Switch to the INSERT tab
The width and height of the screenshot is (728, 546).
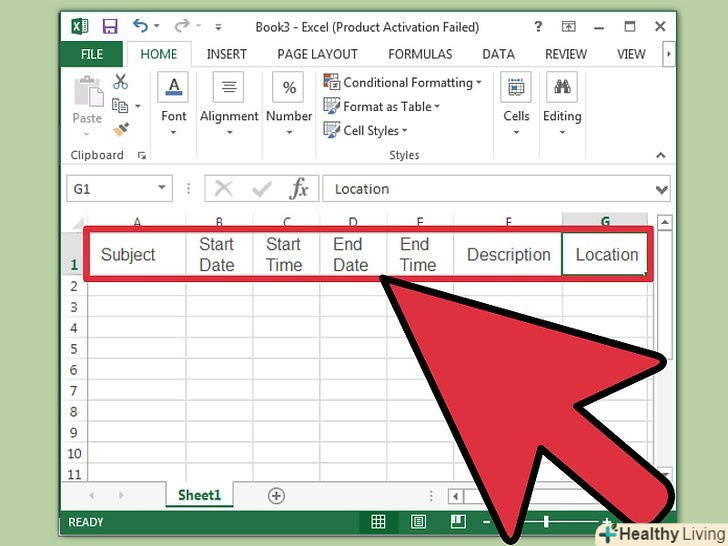tap(226, 54)
